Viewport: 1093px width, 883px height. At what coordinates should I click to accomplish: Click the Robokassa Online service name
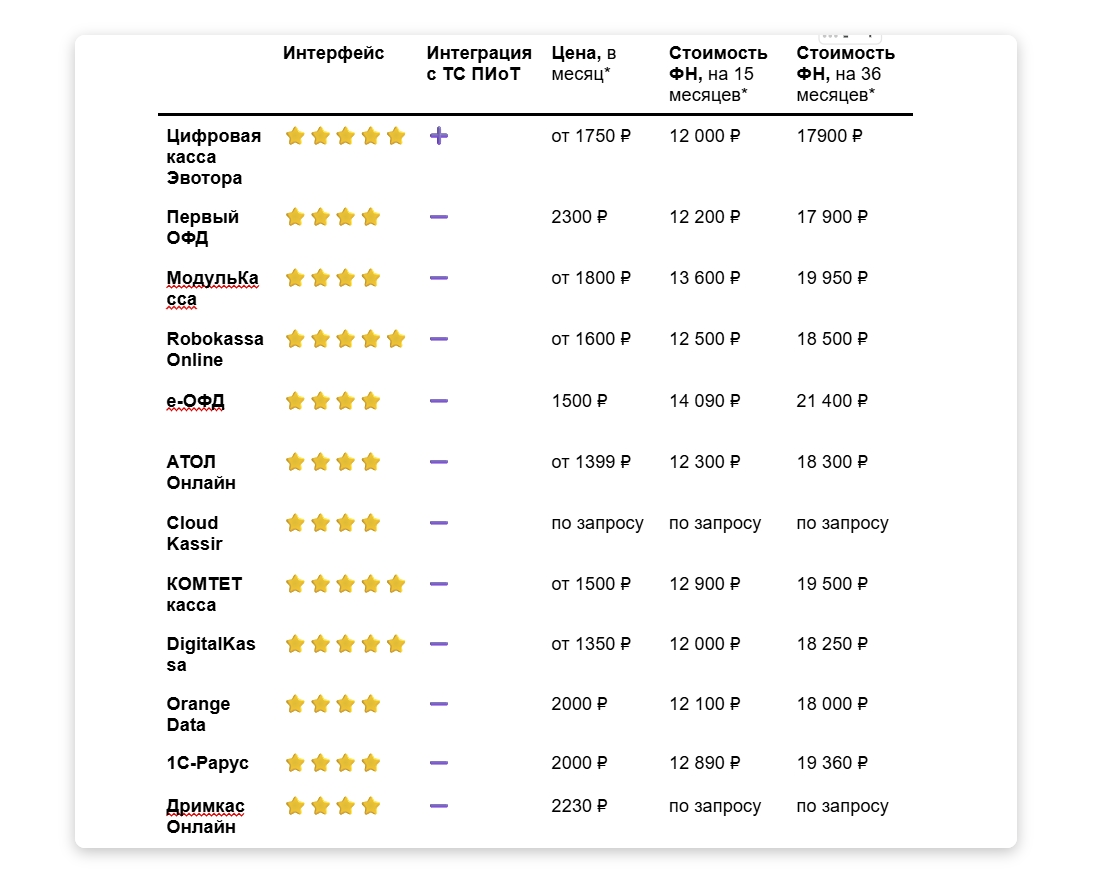coord(215,349)
